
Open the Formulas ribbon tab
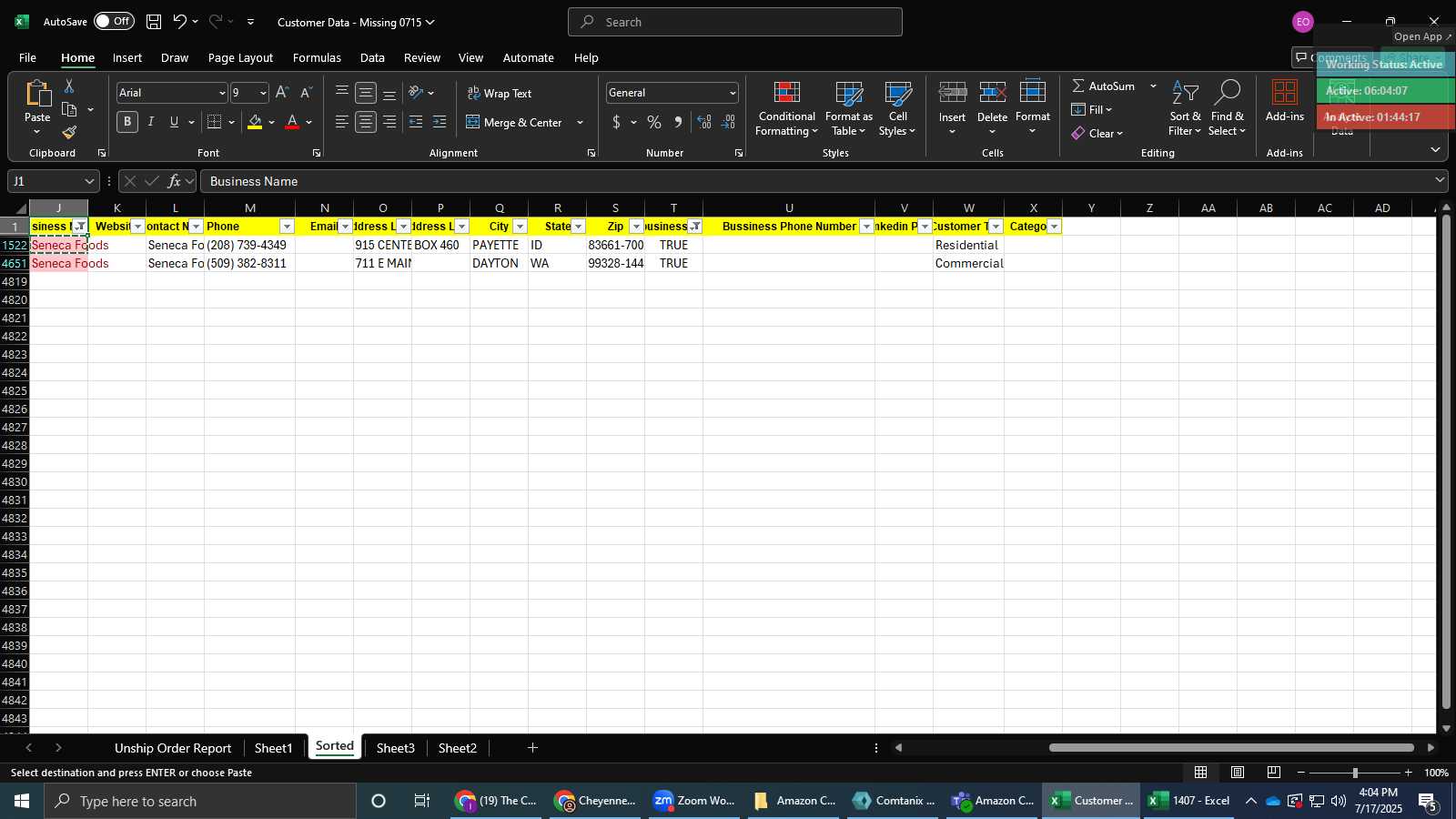(317, 57)
